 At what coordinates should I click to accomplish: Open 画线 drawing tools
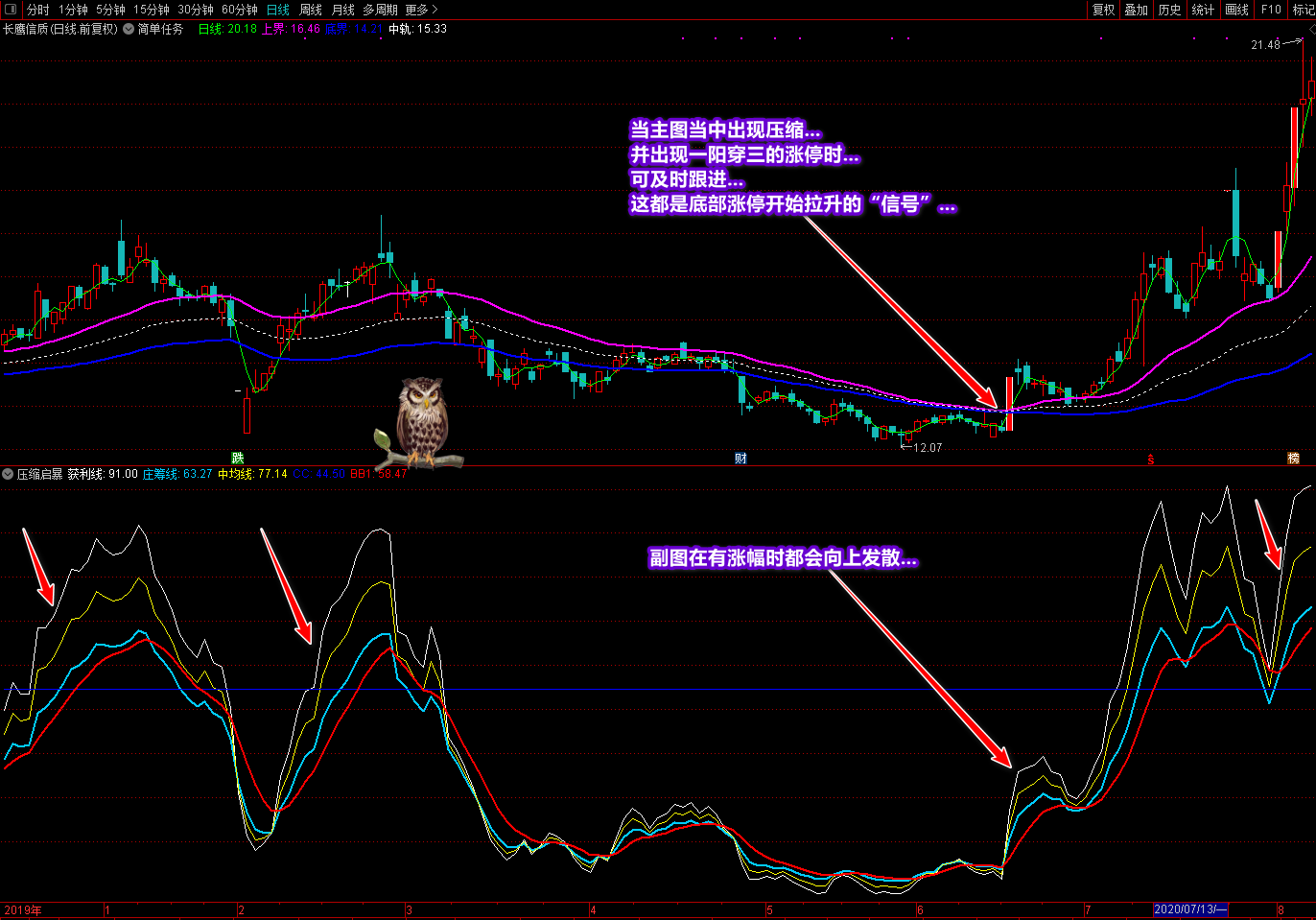pyautogui.click(x=1237, y=10)
